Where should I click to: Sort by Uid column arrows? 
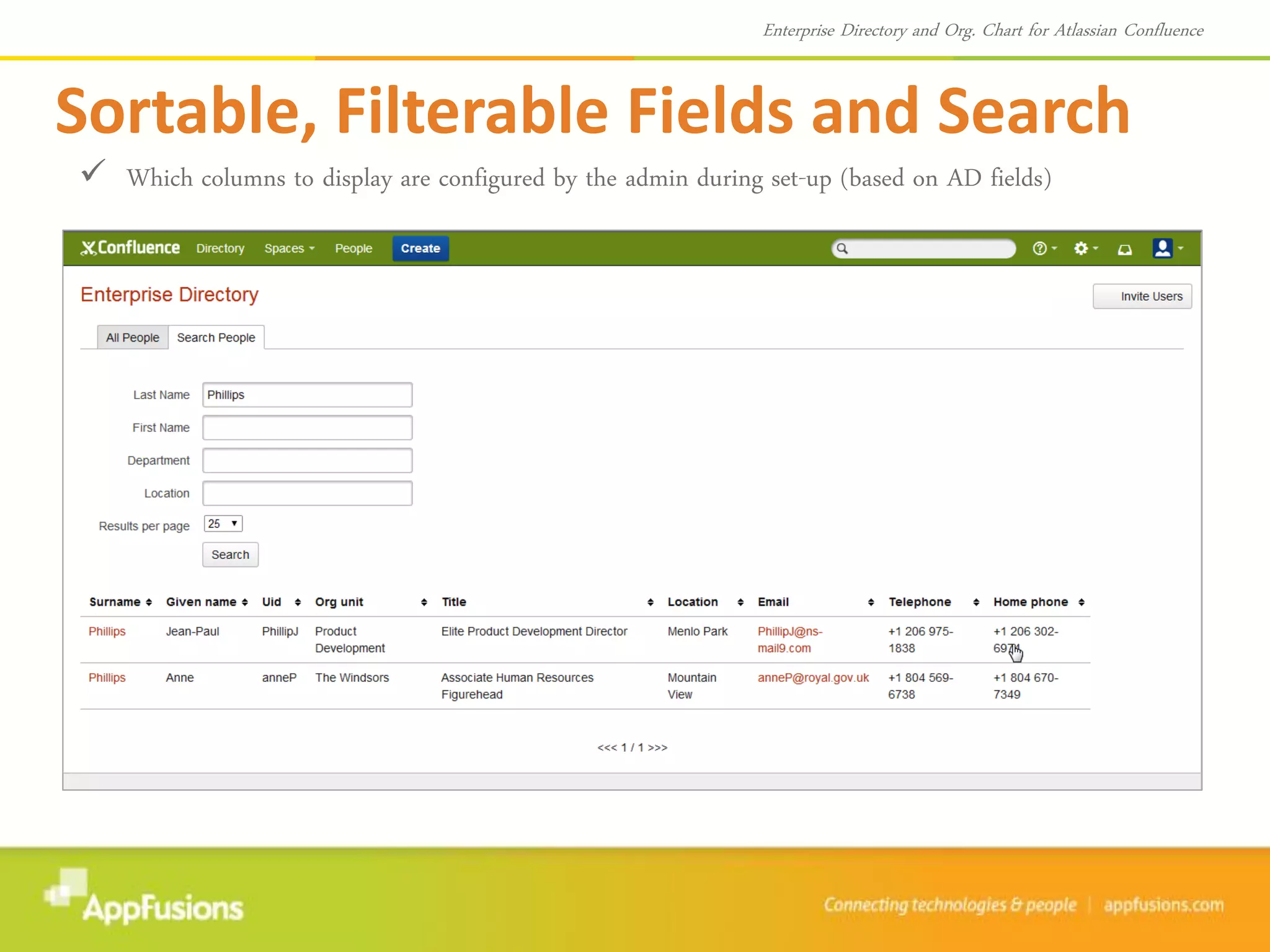tap(298, 602)
